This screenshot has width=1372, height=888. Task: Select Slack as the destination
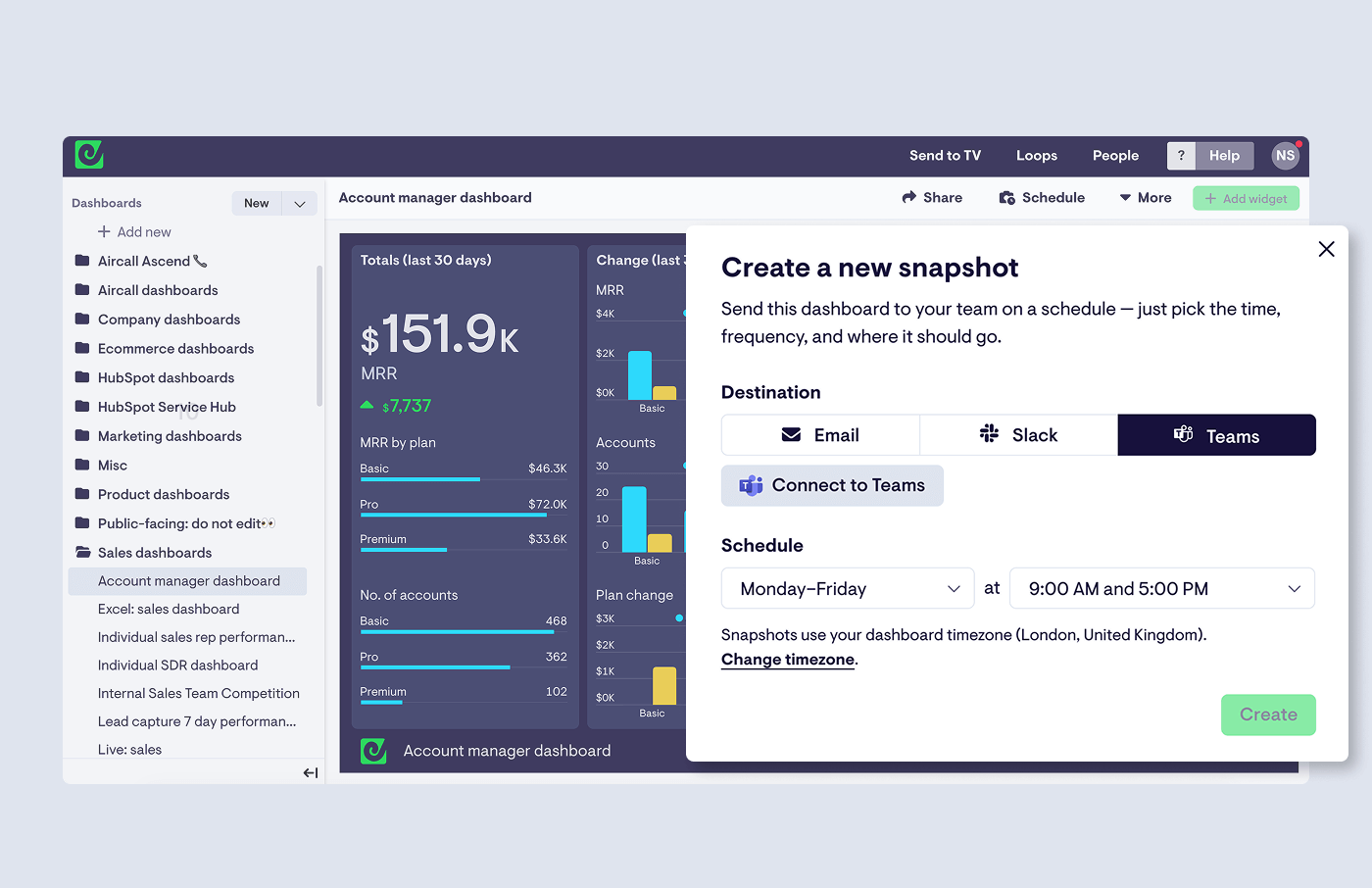[x=1018, y=435]
